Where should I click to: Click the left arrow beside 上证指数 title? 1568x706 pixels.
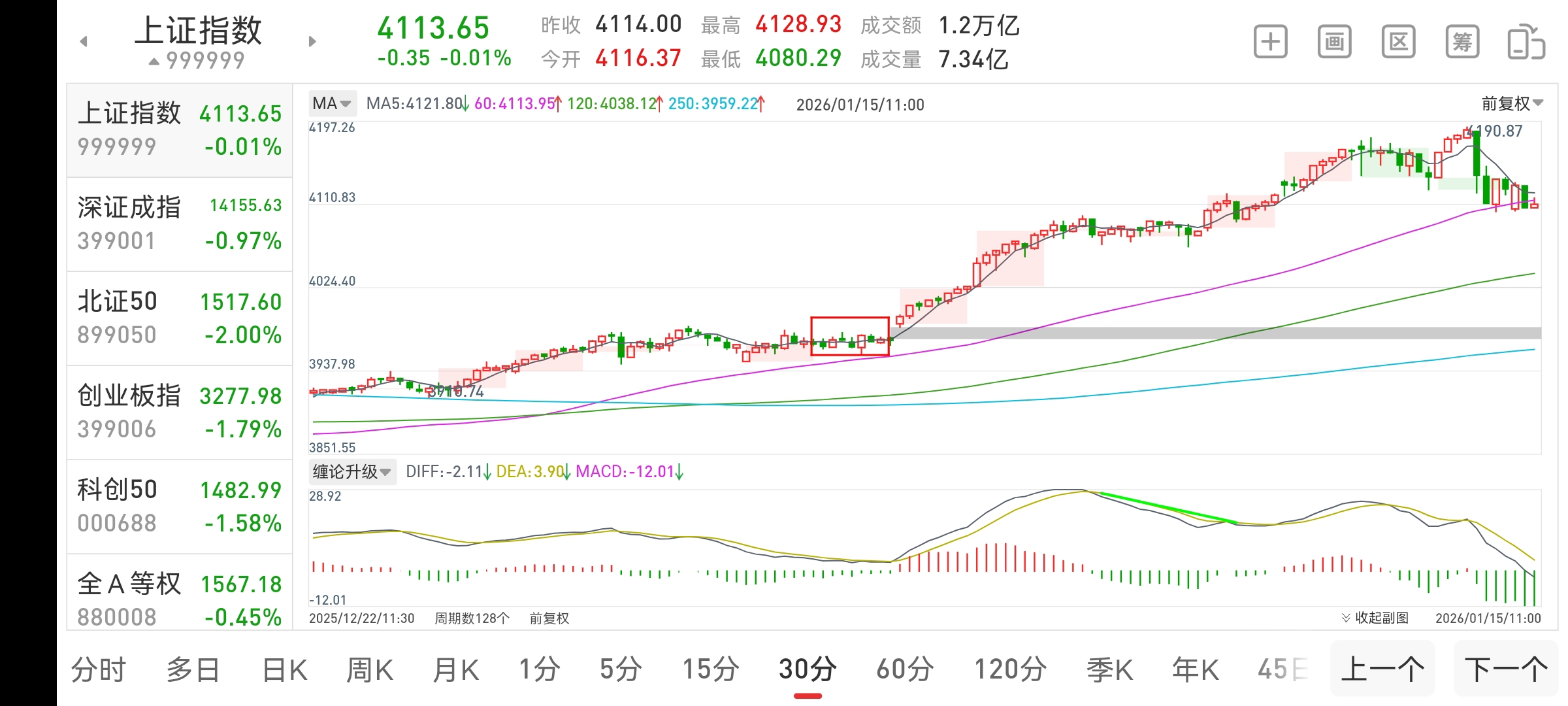pos(84,42)
